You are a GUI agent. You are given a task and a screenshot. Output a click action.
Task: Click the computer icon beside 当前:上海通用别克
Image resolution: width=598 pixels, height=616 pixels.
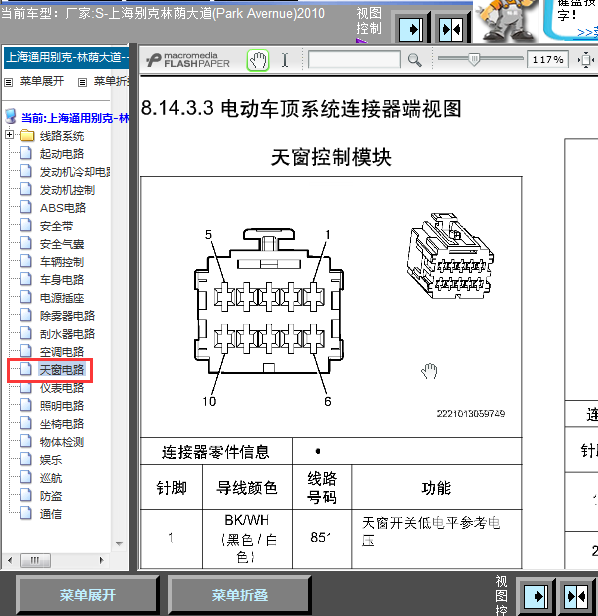click(11, 117)
